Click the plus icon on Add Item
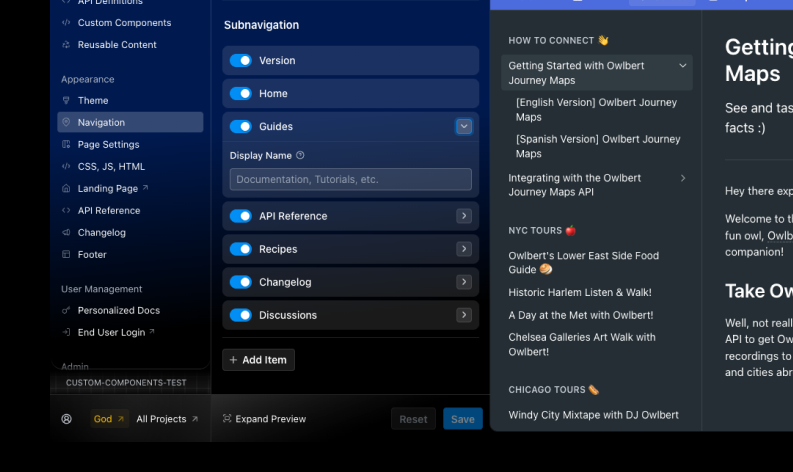Viewport: 793px width, 472px height. point(233,360)
